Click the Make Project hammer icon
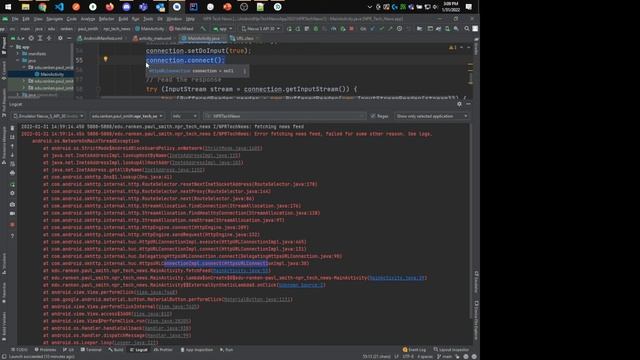The width and height of the screenshot is (640, 360). tap(203, 29)
